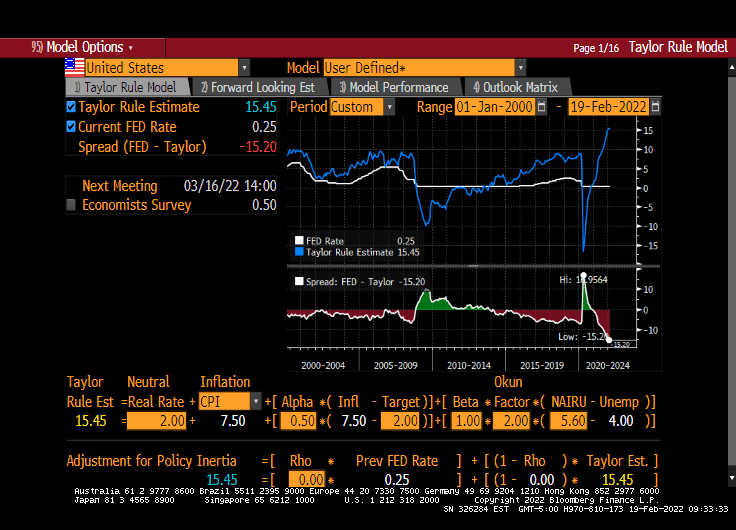The image size is (736, 530).
Task: Open the CPI inflation measure dropdown
Action: pyautogui.click(x=255, y=401)
